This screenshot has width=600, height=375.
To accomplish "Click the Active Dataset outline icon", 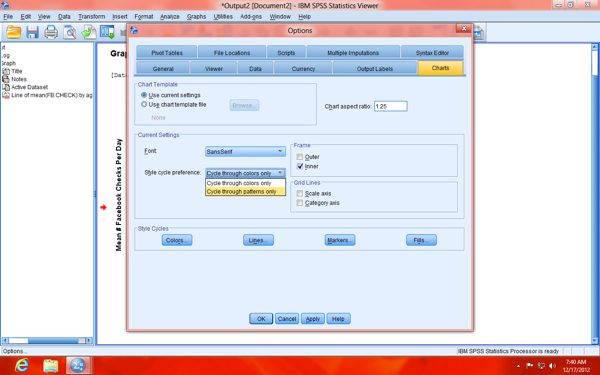I will click(x=6, y=87).
